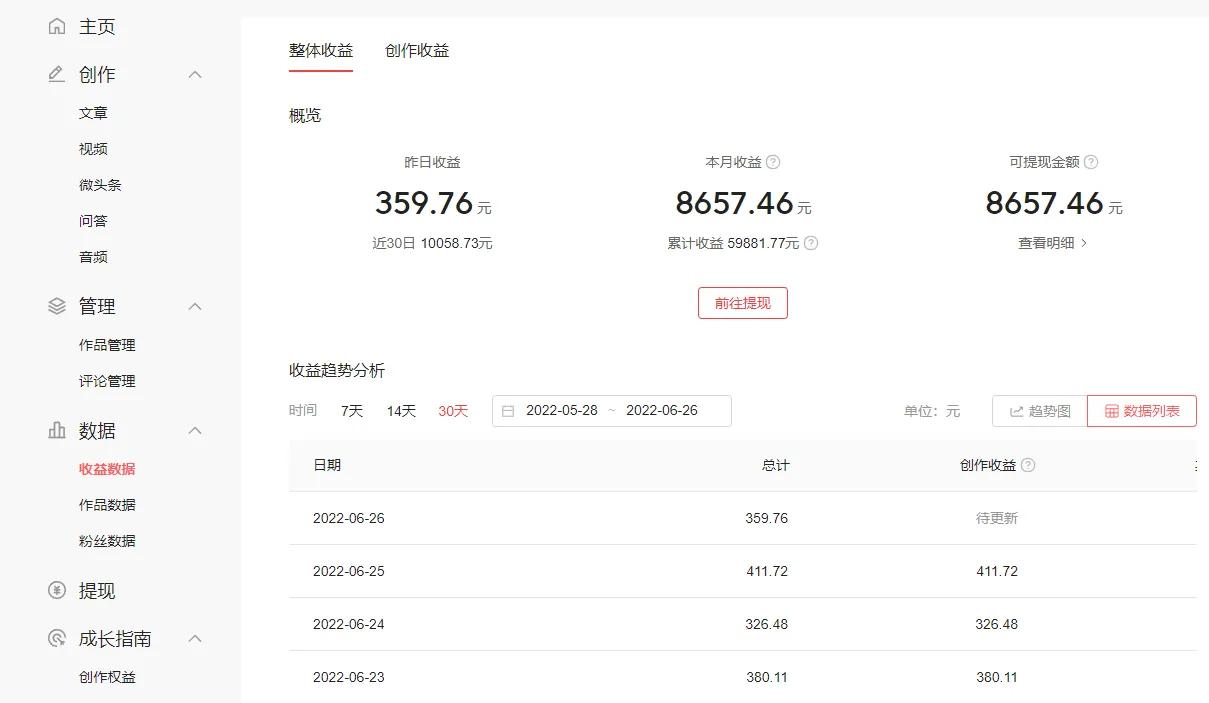Switch to the 创作收益 tab
Screen dimensions: 1209x703
point(417,49)
